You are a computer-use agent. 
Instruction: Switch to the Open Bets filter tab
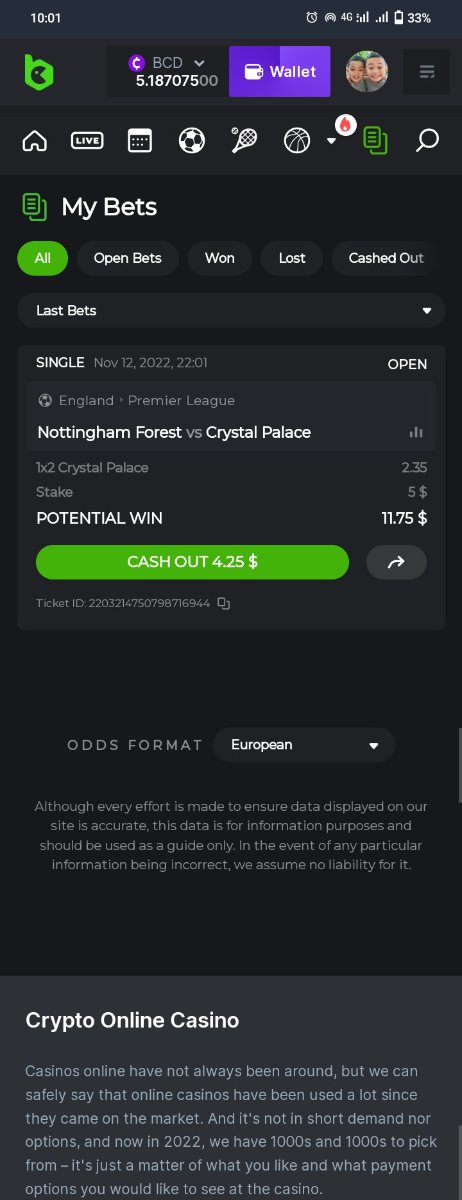[x=127, y=258]
